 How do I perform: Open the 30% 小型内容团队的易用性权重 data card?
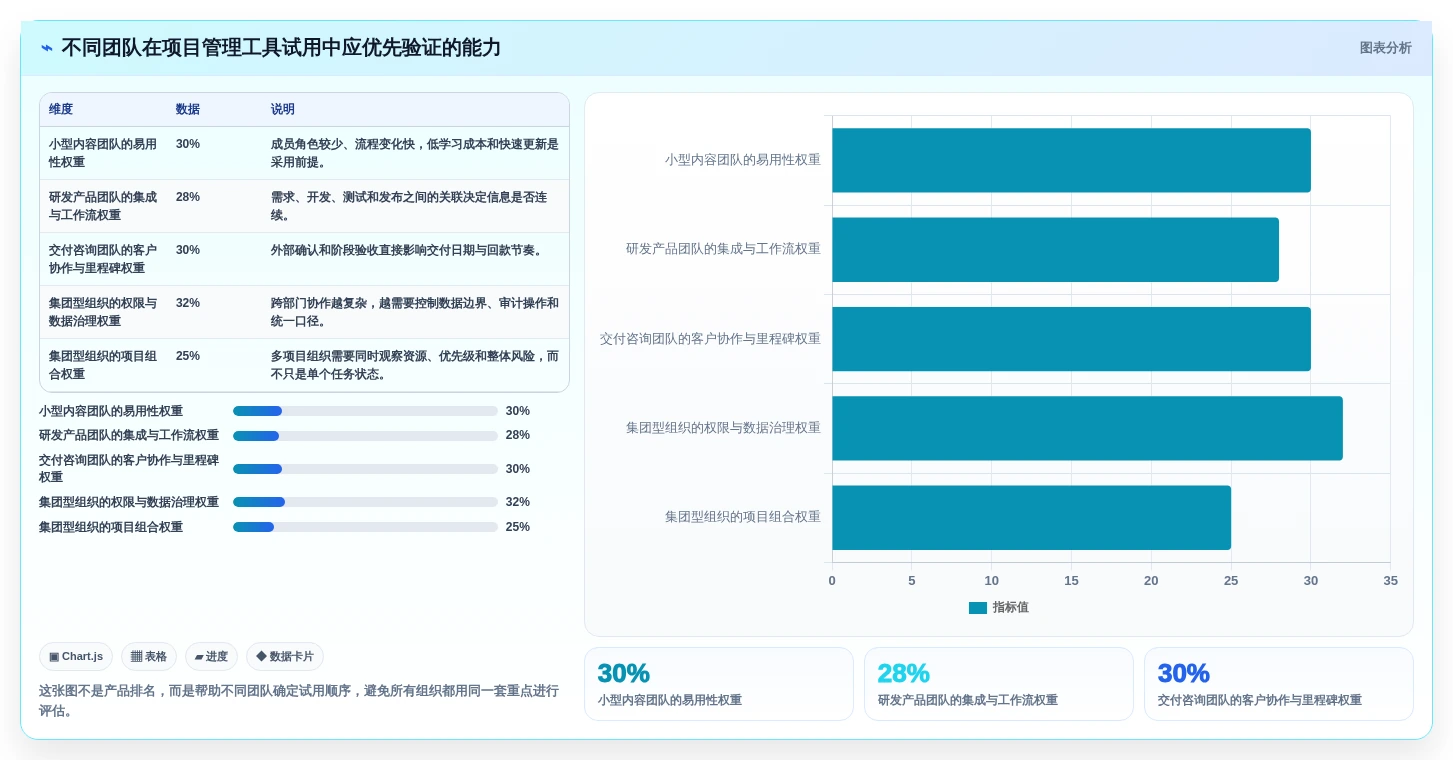(719, 684)
